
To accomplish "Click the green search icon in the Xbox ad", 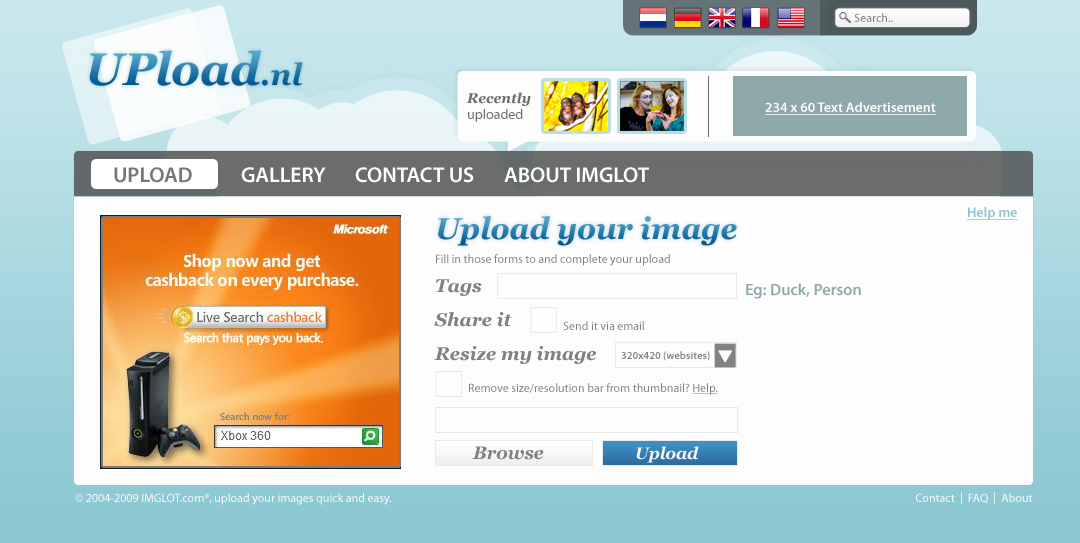I will (371, 436).
